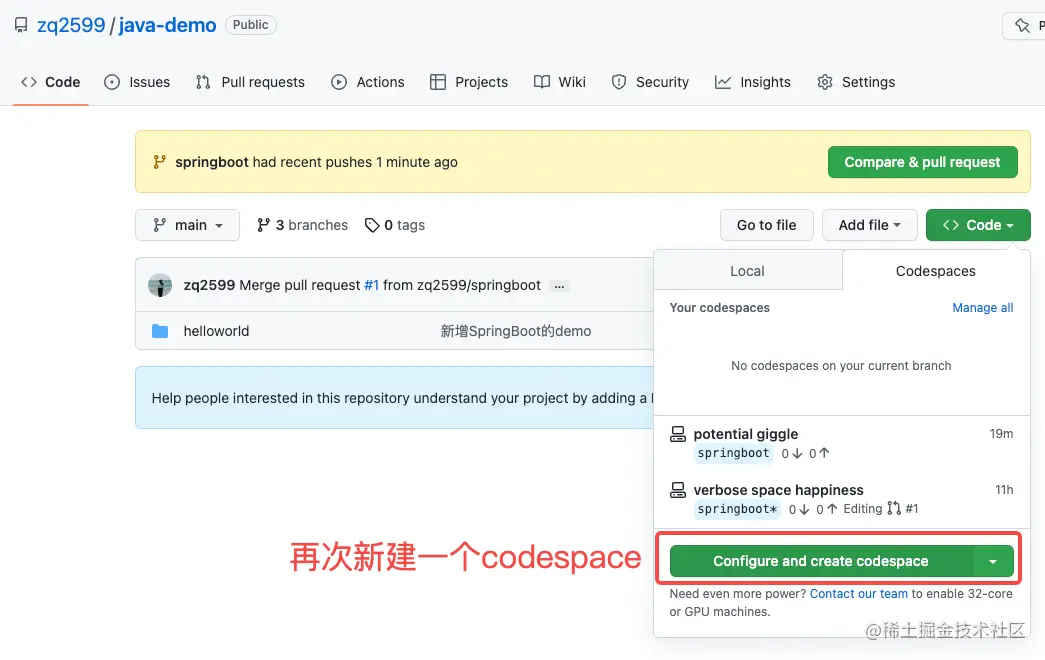Screen dimensions: 1045x660
Task: Click the zq2599 avatar in commit row
Action: tap(160, 285)
